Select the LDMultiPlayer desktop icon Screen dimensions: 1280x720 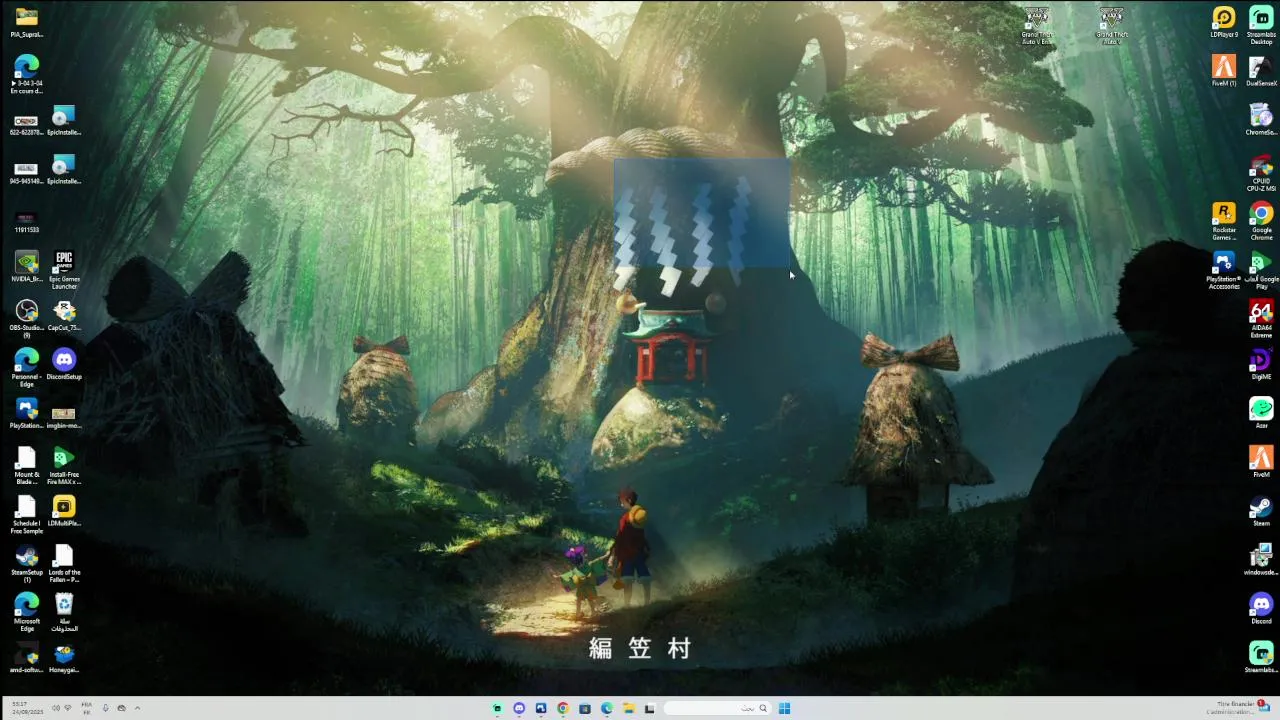[64, 512]
